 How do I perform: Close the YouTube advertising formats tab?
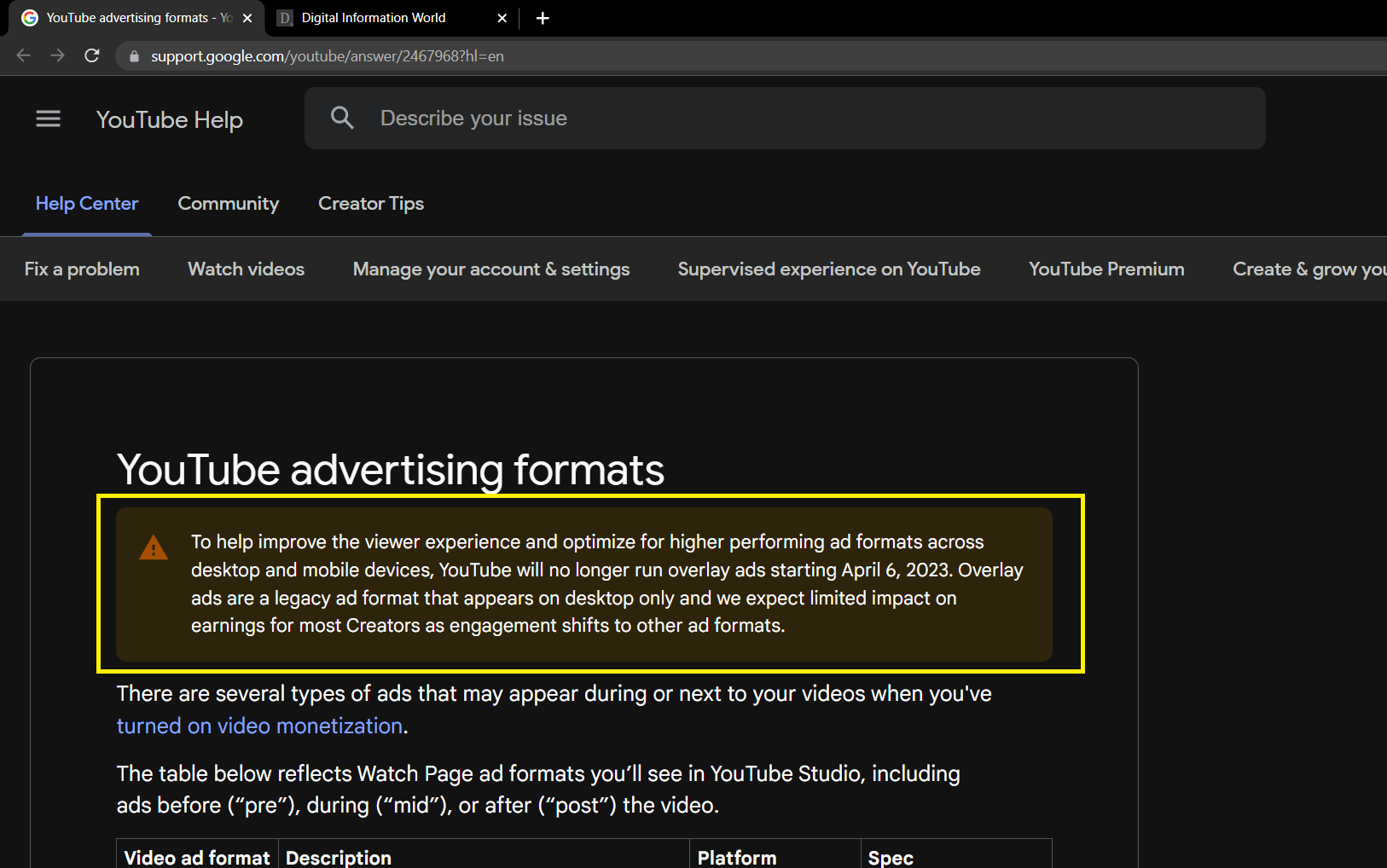(x=247, y=18)
